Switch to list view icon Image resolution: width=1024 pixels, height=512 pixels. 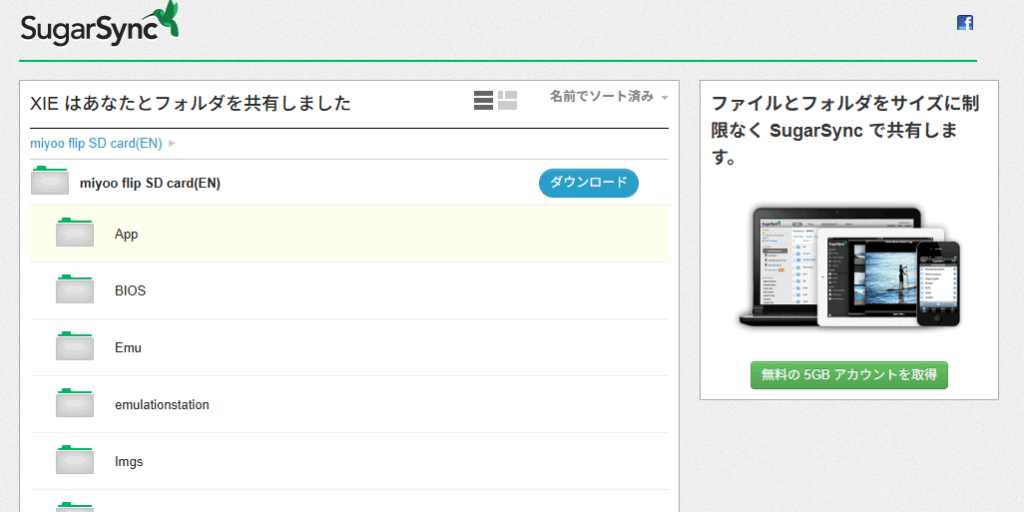coord(483,100)
